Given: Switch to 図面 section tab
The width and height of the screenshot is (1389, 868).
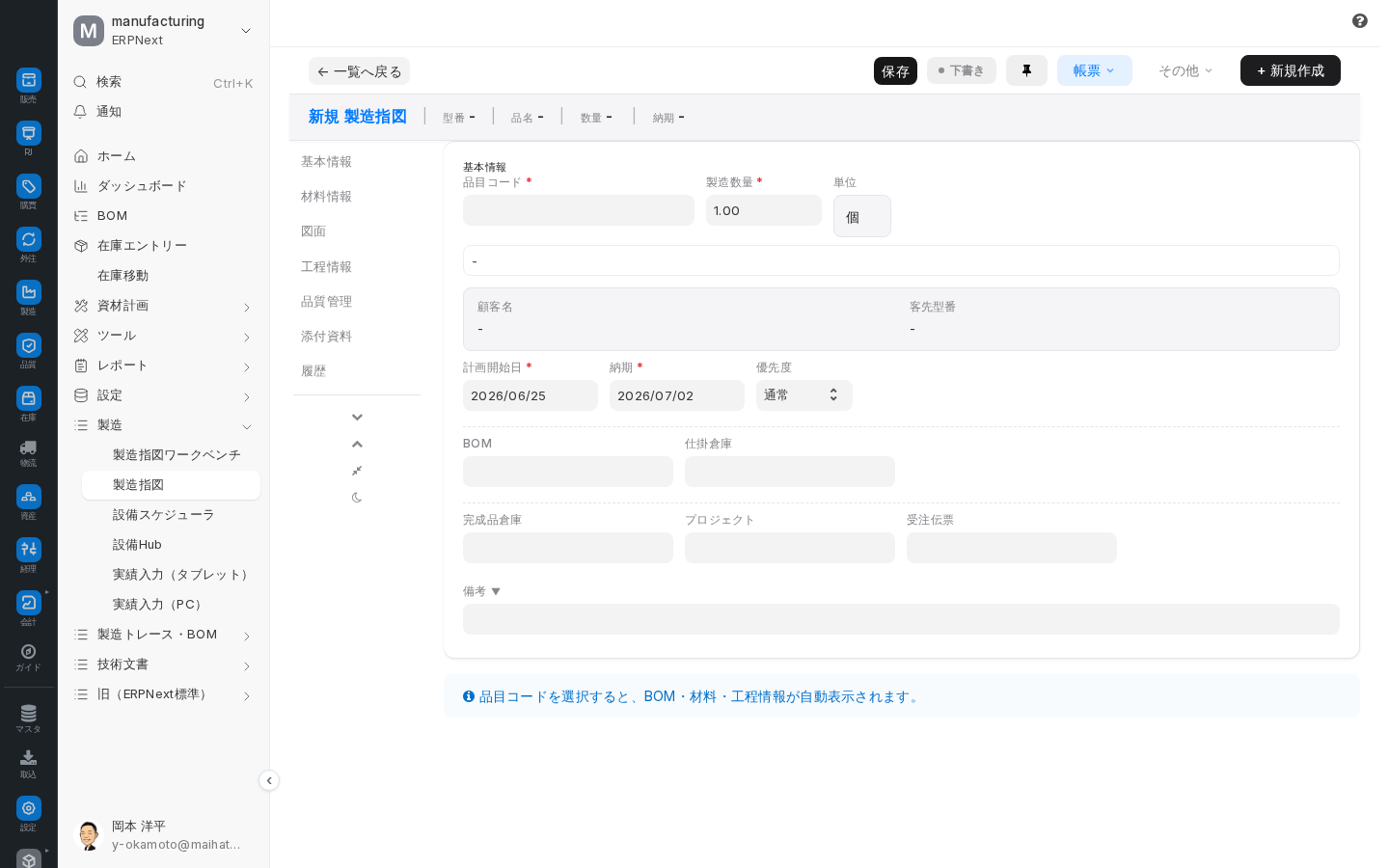Looking at the screenshot, I should click(x=313, y=231).
